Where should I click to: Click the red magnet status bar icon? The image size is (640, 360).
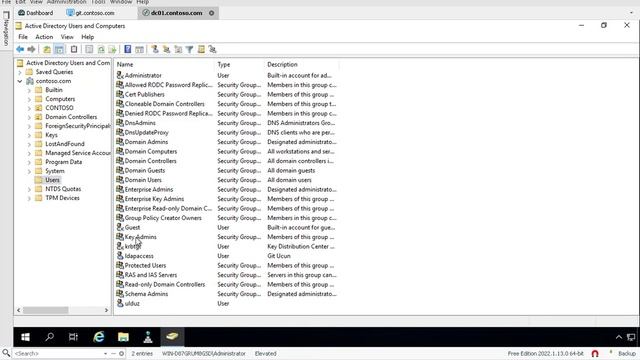tap(595, 353)
